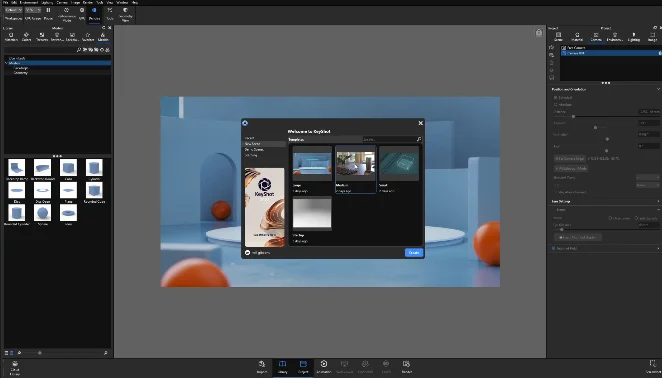The height and width of the screenshot is (378, 662).
Task: Open the Window menu
Action: 122,3
